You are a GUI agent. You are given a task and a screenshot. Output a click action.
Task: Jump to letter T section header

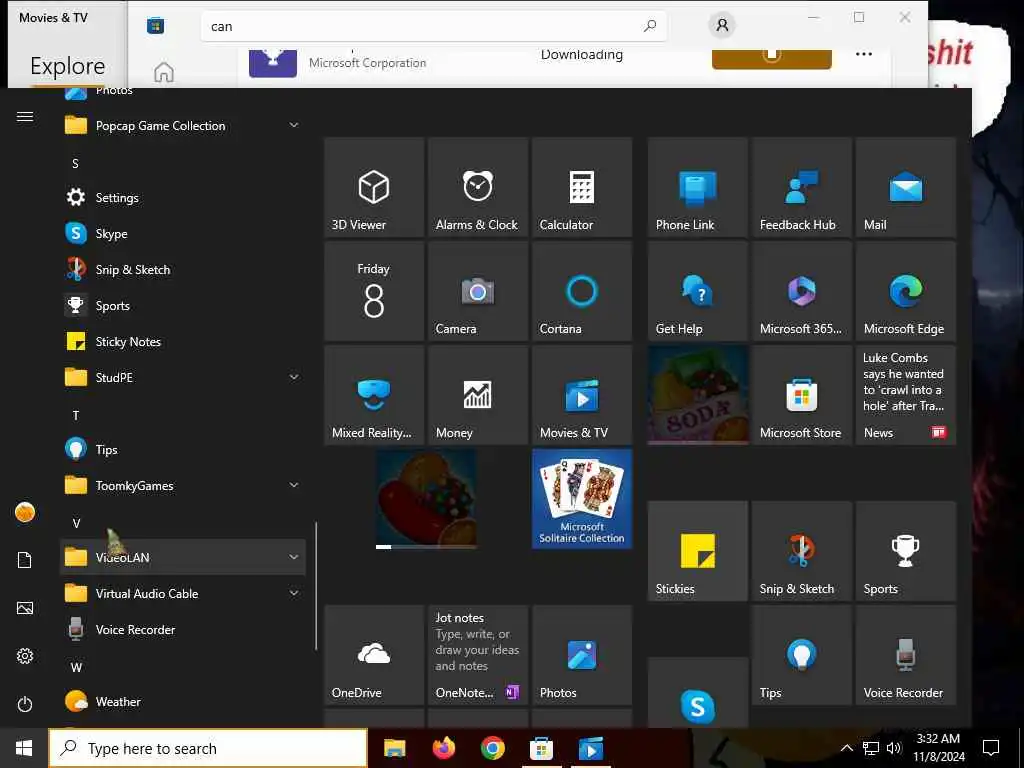coord(76,415)
